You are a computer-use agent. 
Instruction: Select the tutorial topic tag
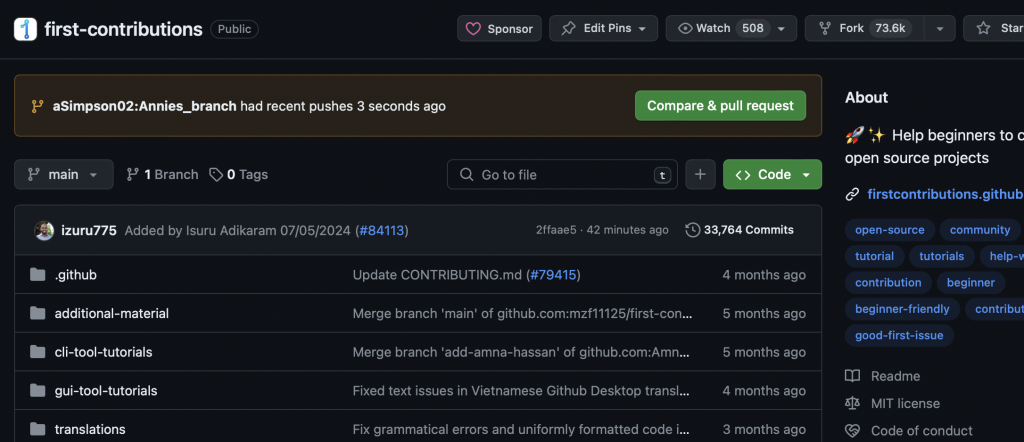click(874, 256)
